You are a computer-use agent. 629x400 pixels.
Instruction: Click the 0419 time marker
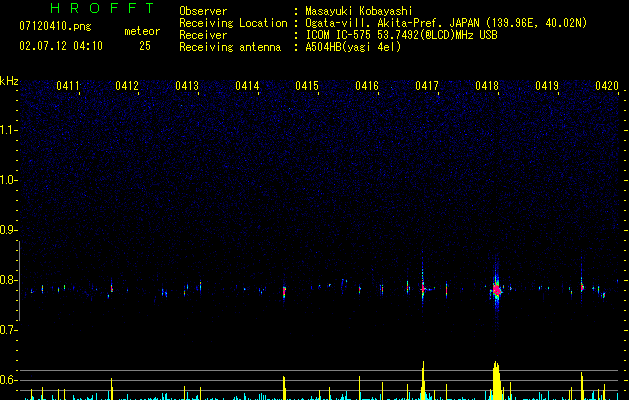click(x=547, y=86)
